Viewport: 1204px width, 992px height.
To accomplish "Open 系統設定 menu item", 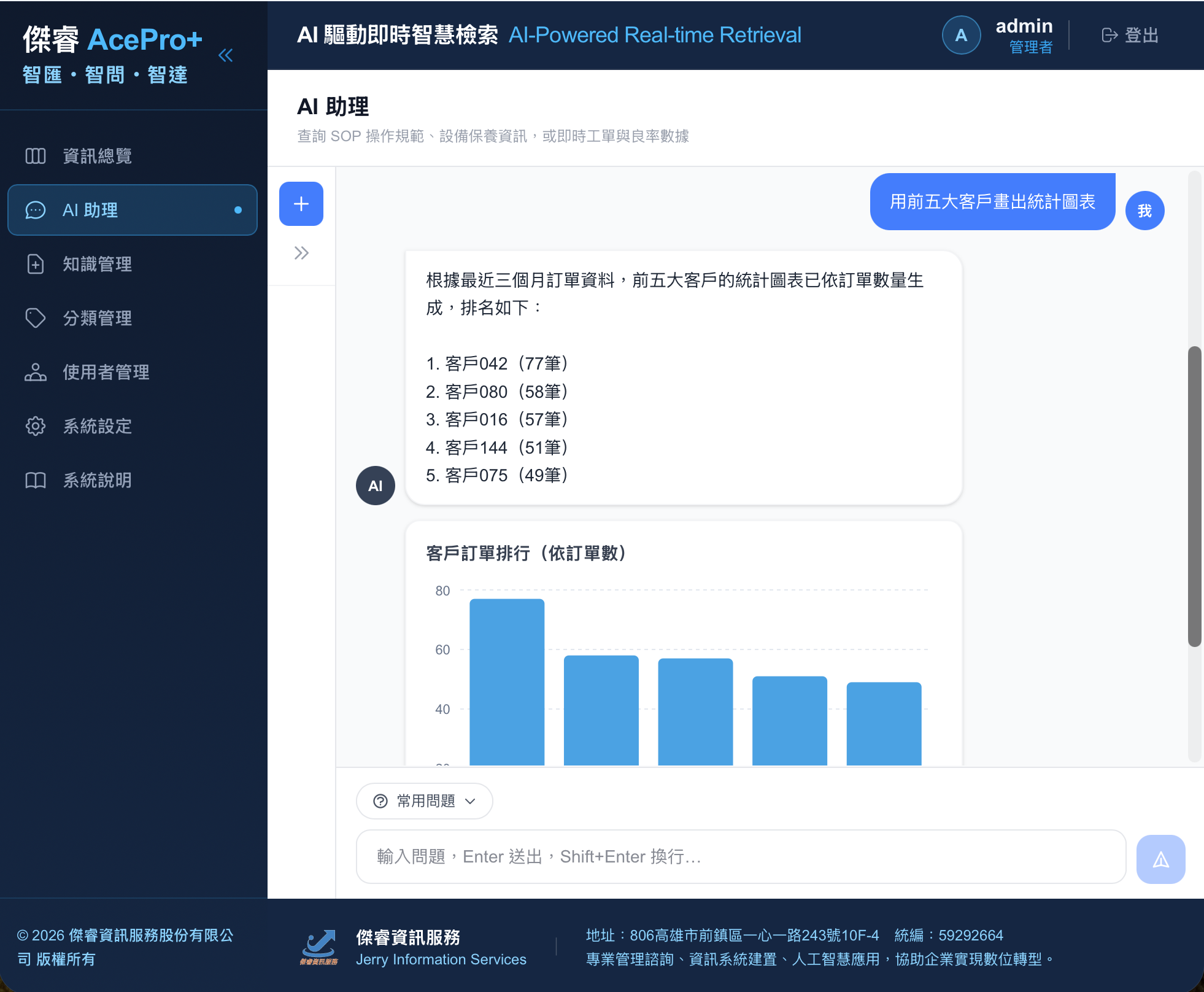I will pyautogui.click(x=133, y=426).
